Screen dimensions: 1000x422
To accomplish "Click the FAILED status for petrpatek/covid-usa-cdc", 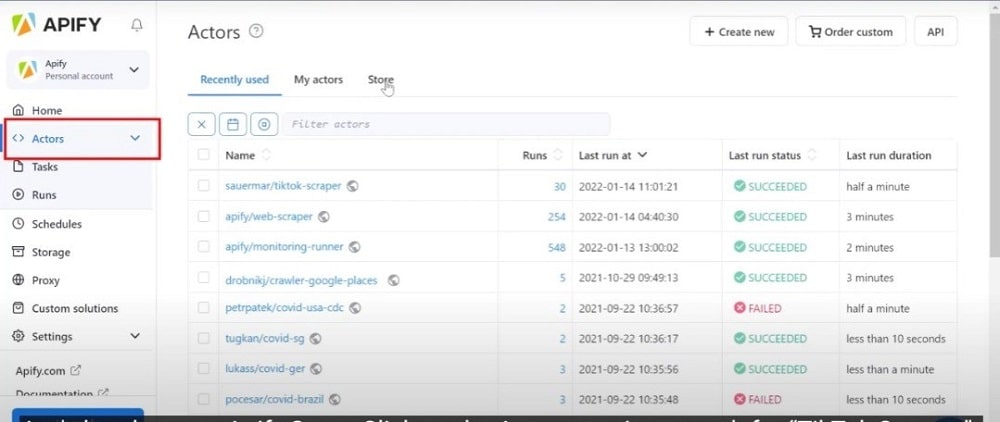I will (x=758, y=309).
